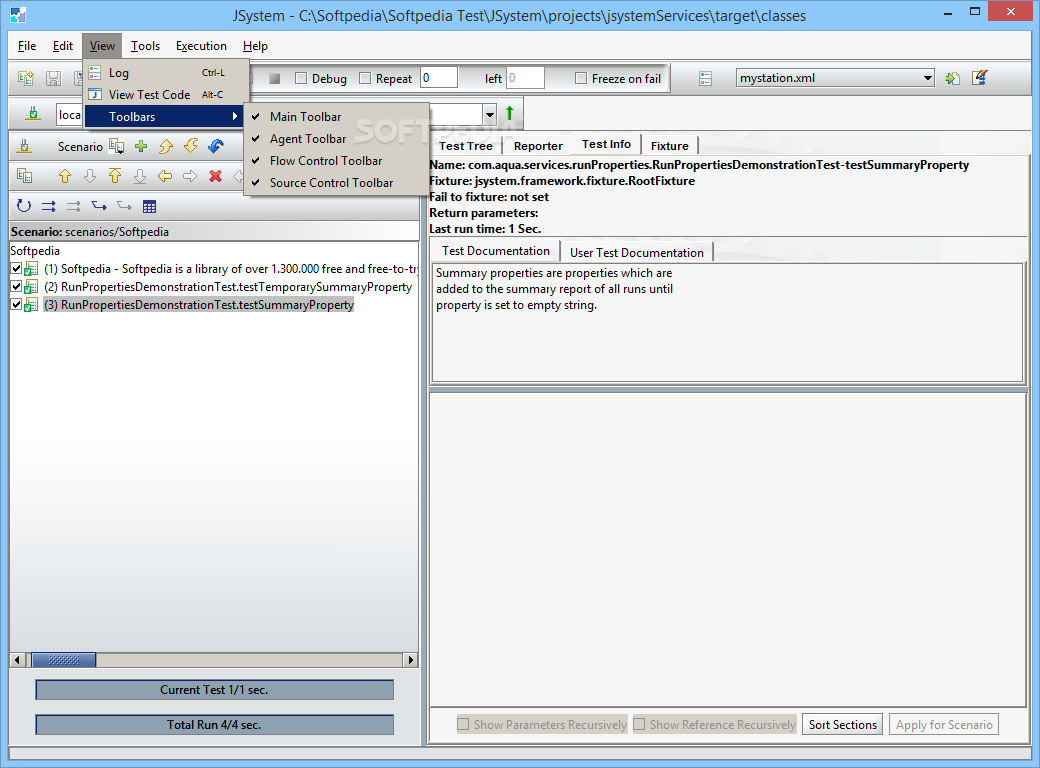Uncheck test (2) testTemporarySummaryProperty checkbox
The width and height of the screenshot is (1040, 768).
17,287
